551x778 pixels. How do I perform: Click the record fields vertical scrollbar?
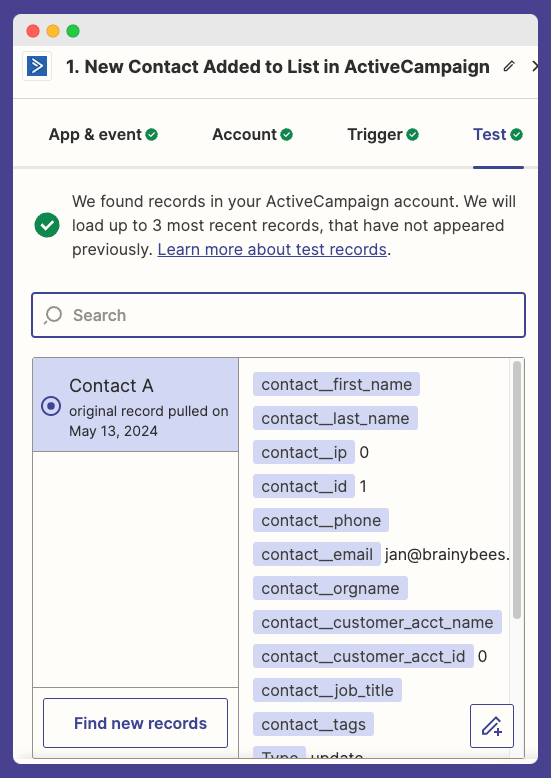point(517,490)
